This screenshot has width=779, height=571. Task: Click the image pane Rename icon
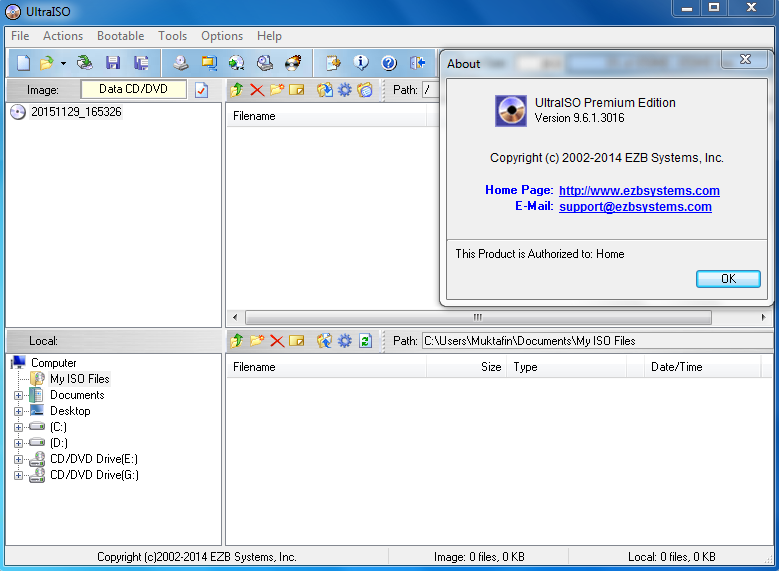pos(297,90)
